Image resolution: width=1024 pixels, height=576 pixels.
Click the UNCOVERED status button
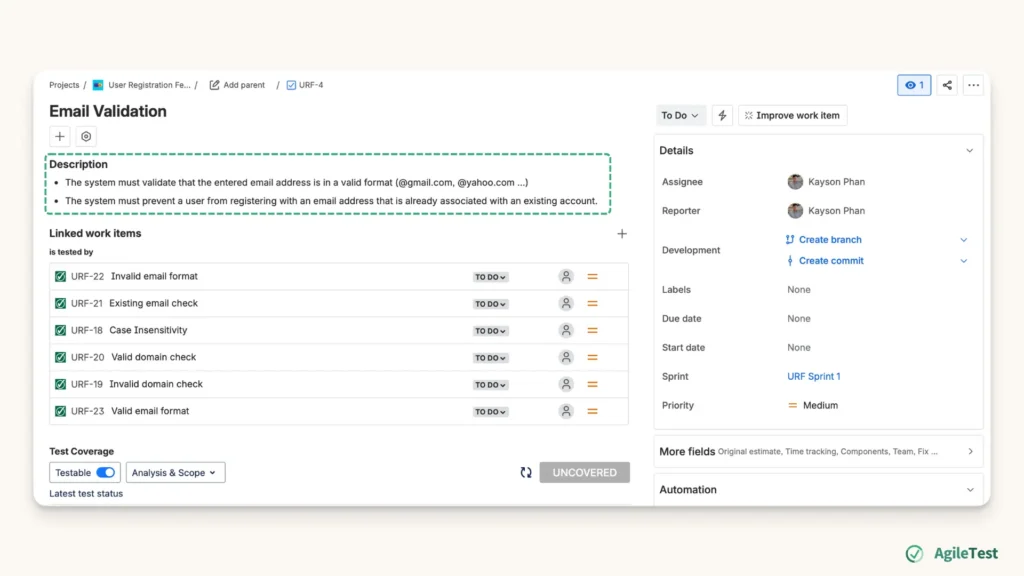(x=584, y=472)
